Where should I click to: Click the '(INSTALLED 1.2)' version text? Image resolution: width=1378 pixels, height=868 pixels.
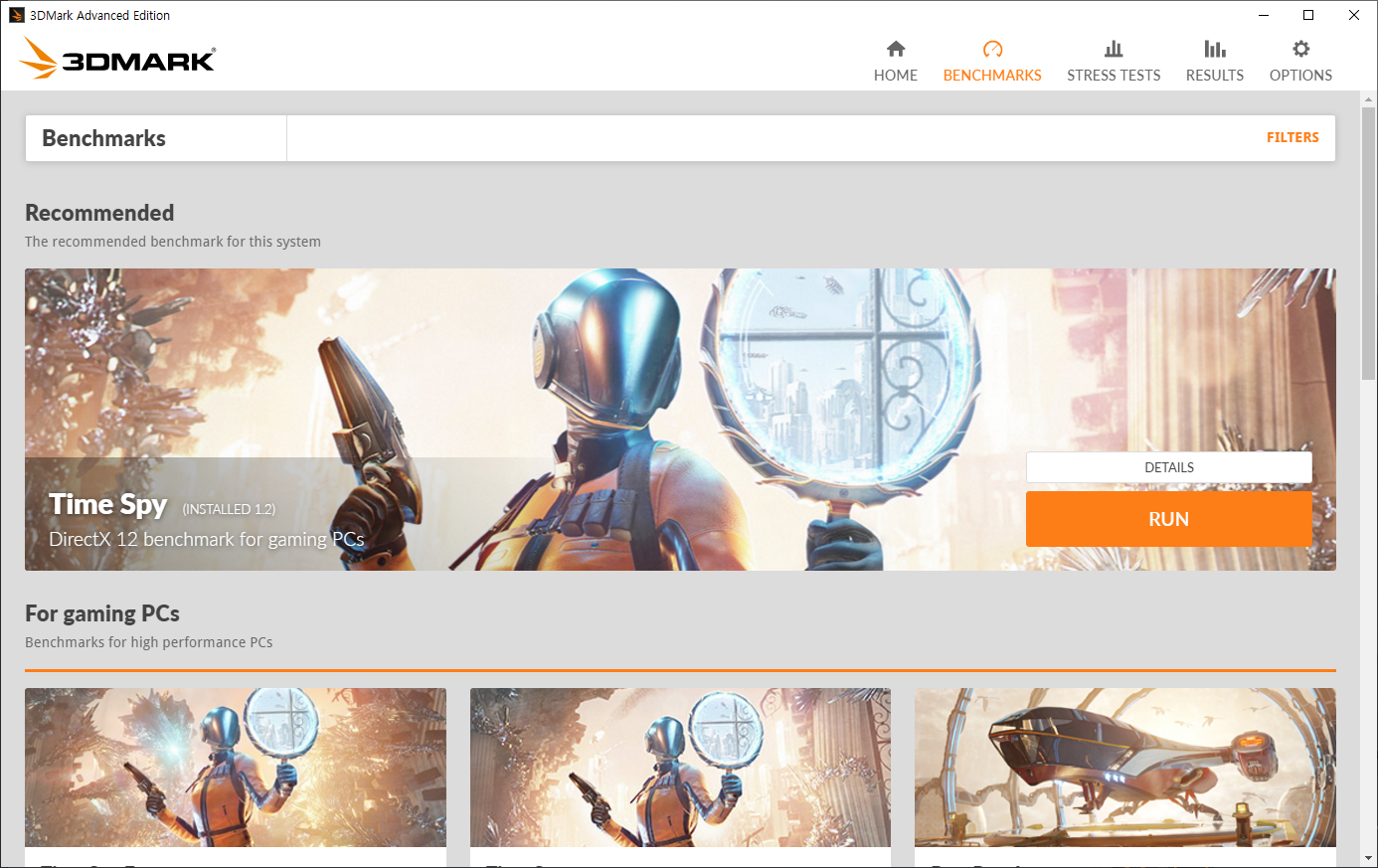coord(229,509)
